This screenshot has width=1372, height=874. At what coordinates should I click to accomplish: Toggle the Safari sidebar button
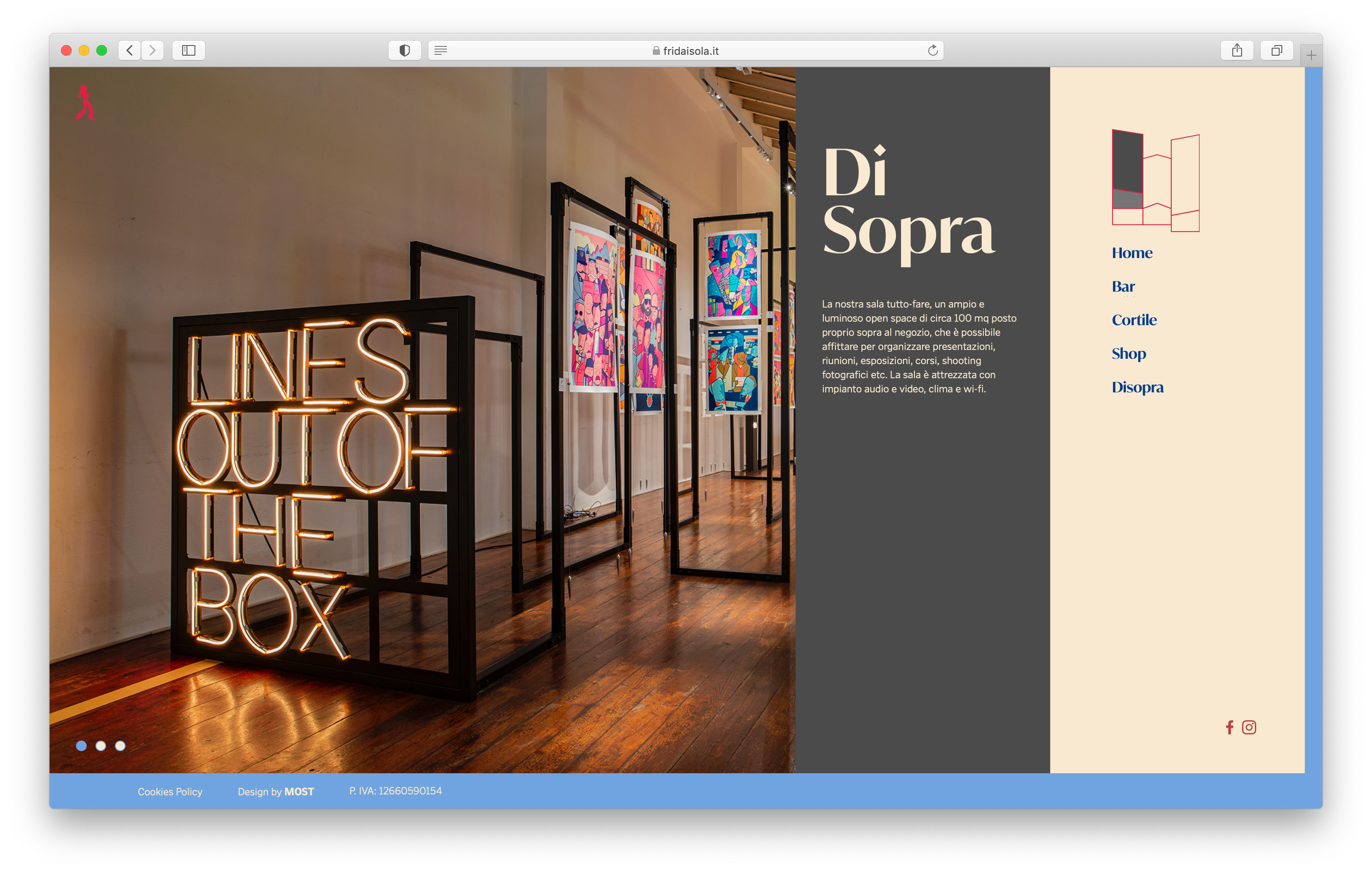(189, 51)
